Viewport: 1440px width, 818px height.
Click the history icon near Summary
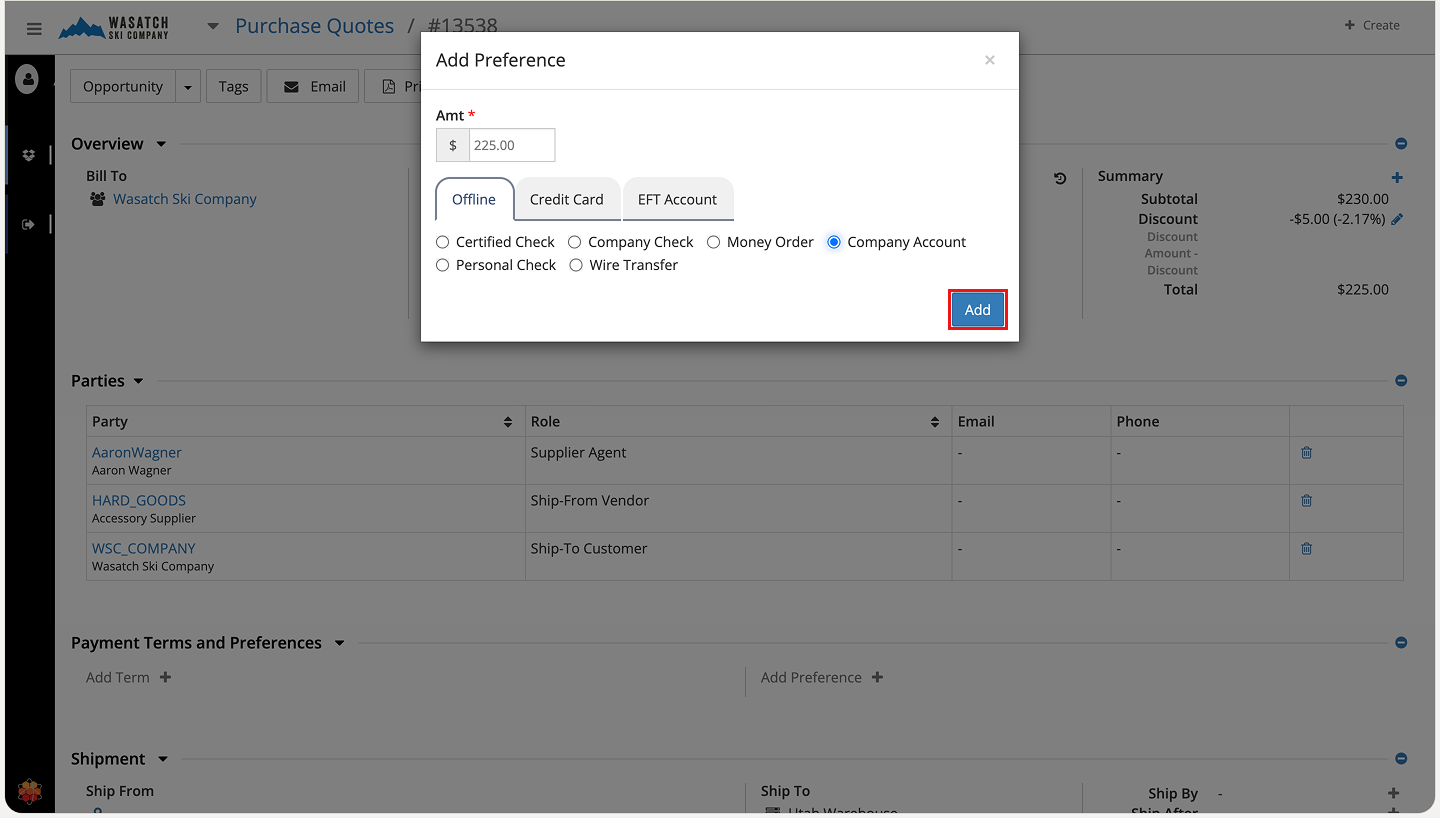[x=1060, y=178]
